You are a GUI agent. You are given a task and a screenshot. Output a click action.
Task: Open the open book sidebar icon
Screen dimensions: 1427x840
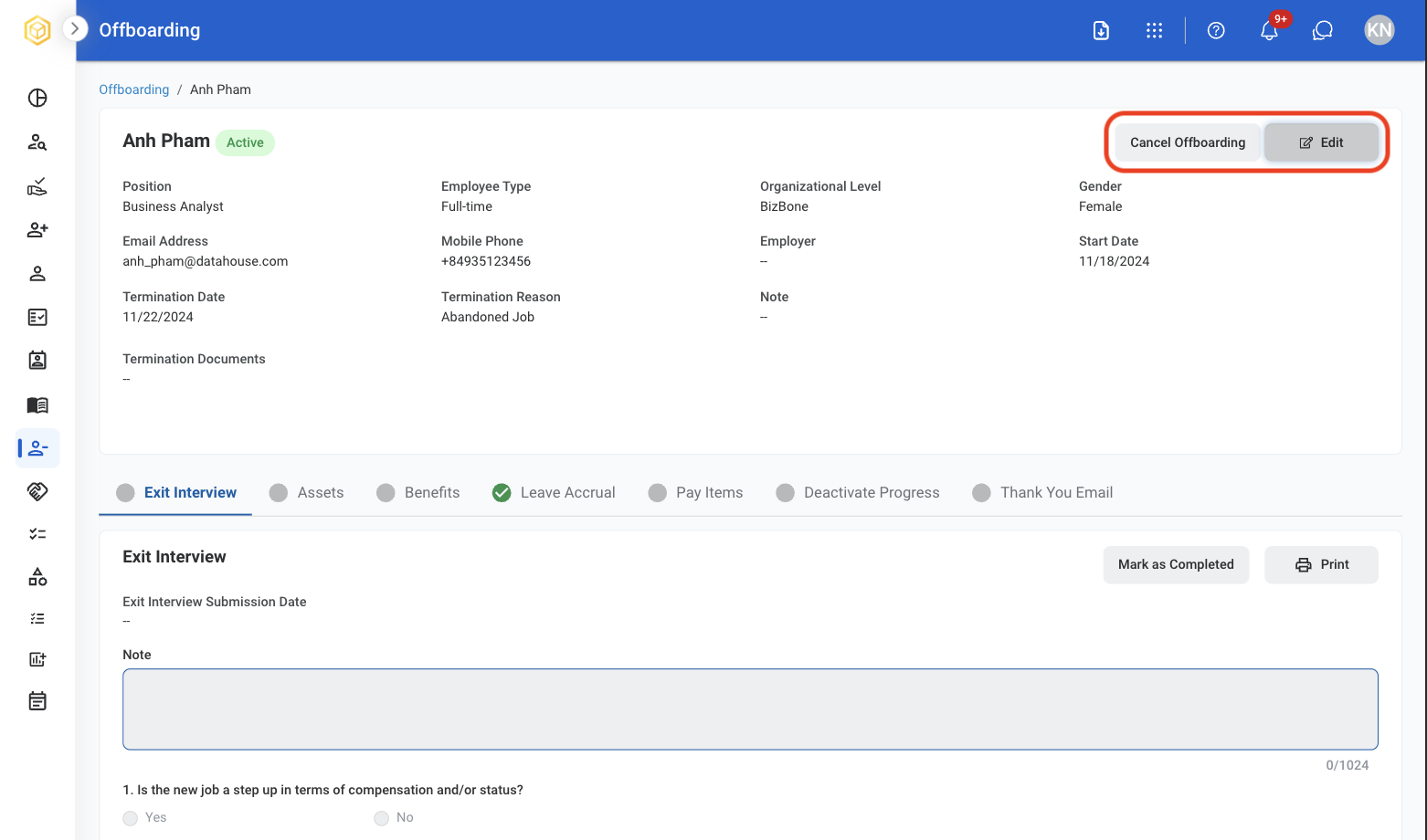pyautogui.click(x=37, y=404)
